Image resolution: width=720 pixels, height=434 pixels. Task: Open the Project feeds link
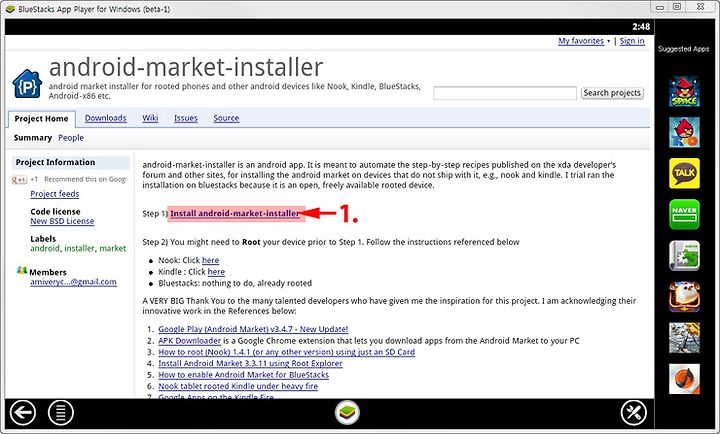click(x=55, y=194)
